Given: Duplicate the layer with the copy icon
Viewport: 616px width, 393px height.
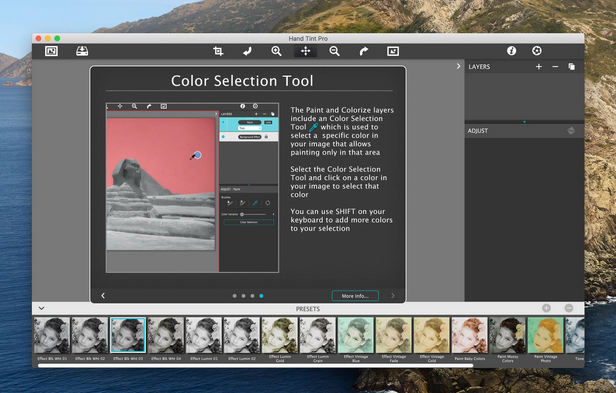Looking at the screenshot, I should (x=572, y=67).
